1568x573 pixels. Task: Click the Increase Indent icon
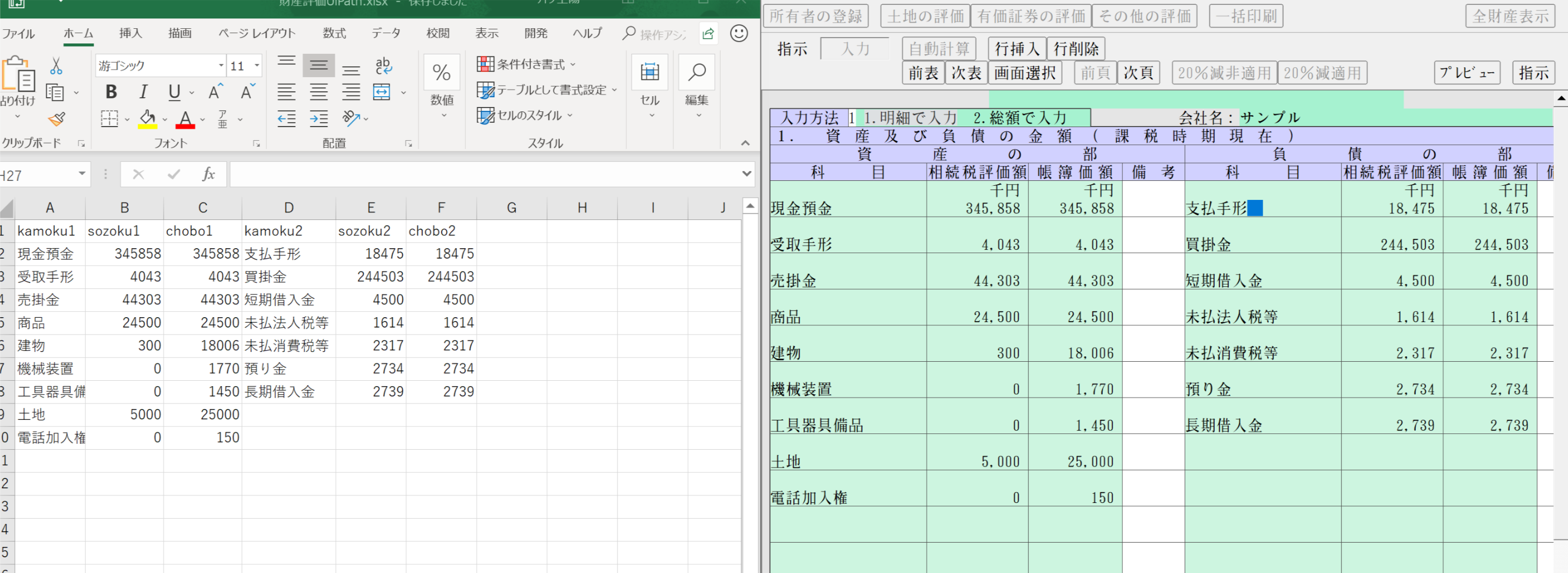point(318,118)
